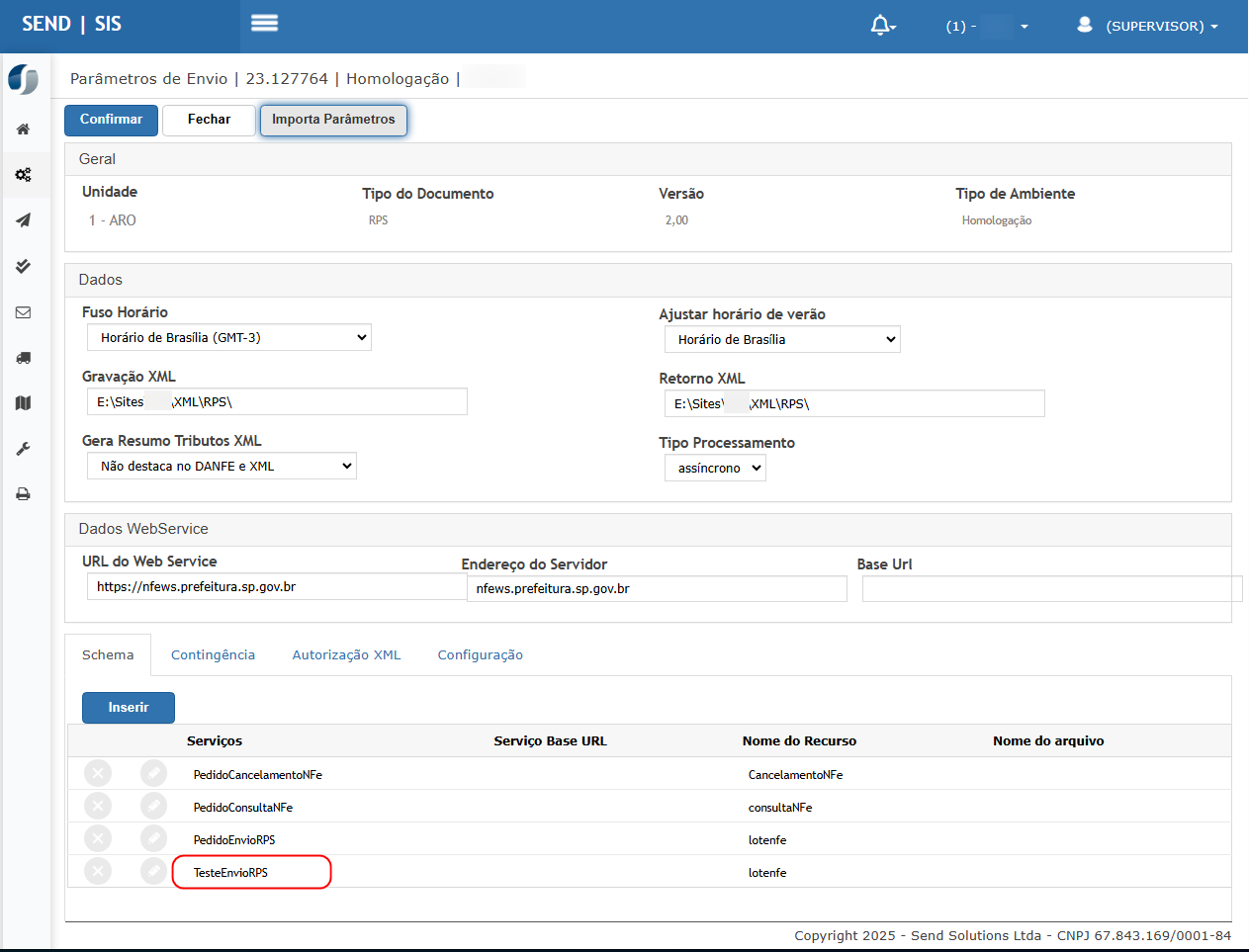Click the URL do Web Service field
The width and height of the screenshot is (1249, 952).
(x=276, y=587)
